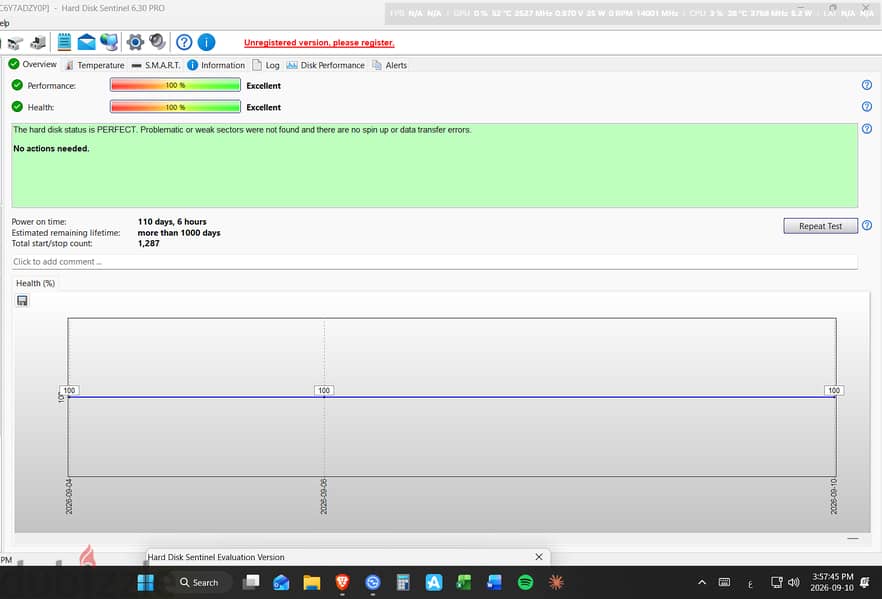Click the blue letter A app in the taskbar
Screen dimensions: 882x599
434,583
